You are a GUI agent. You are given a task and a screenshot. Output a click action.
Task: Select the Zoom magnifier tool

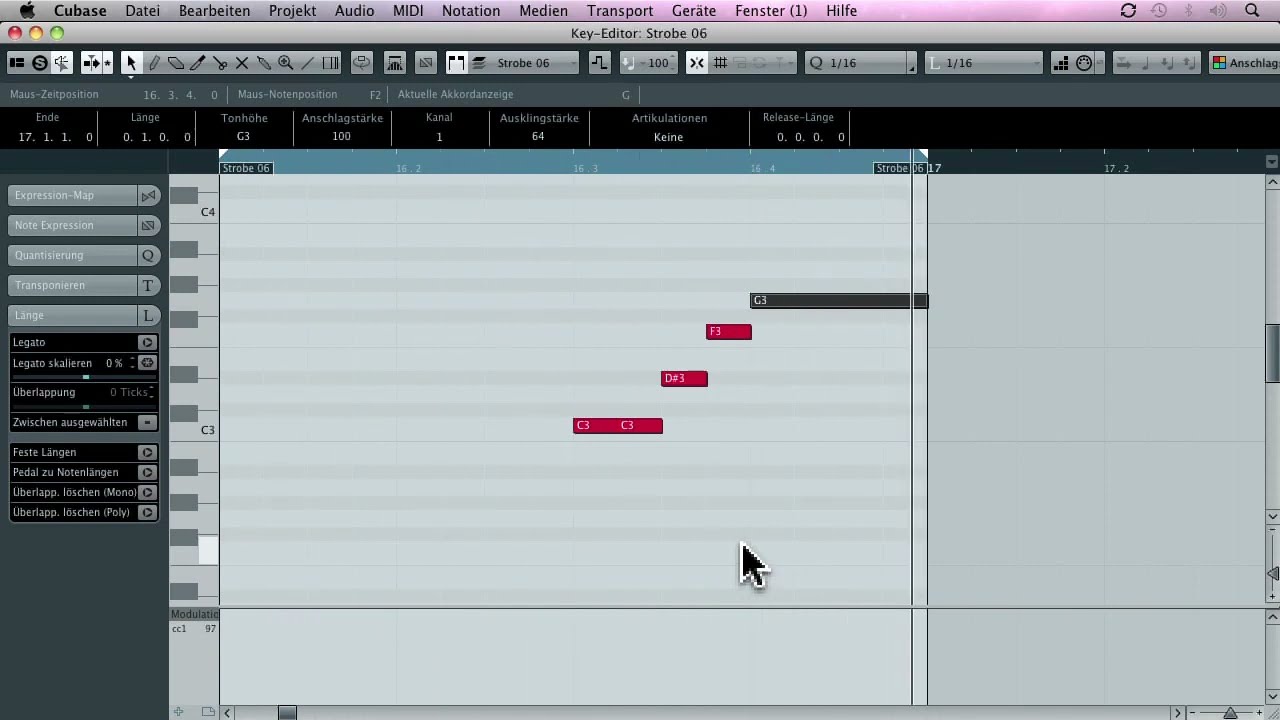coord(286,63)
